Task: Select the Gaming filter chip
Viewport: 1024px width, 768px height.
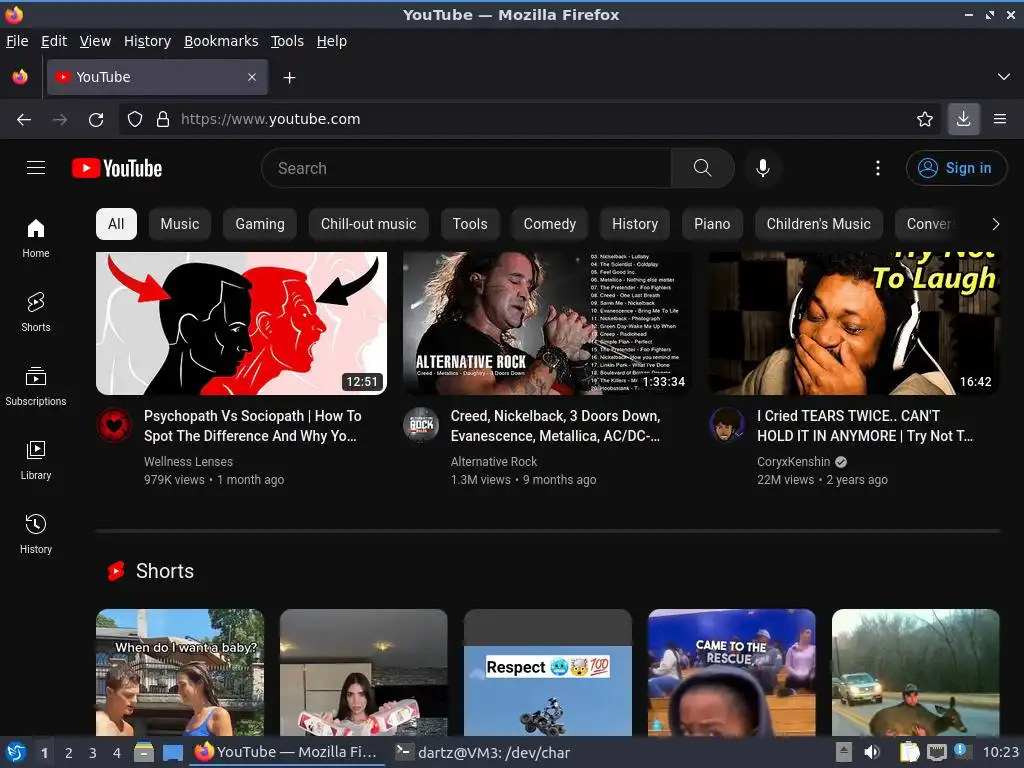Action: pos(260,224)
